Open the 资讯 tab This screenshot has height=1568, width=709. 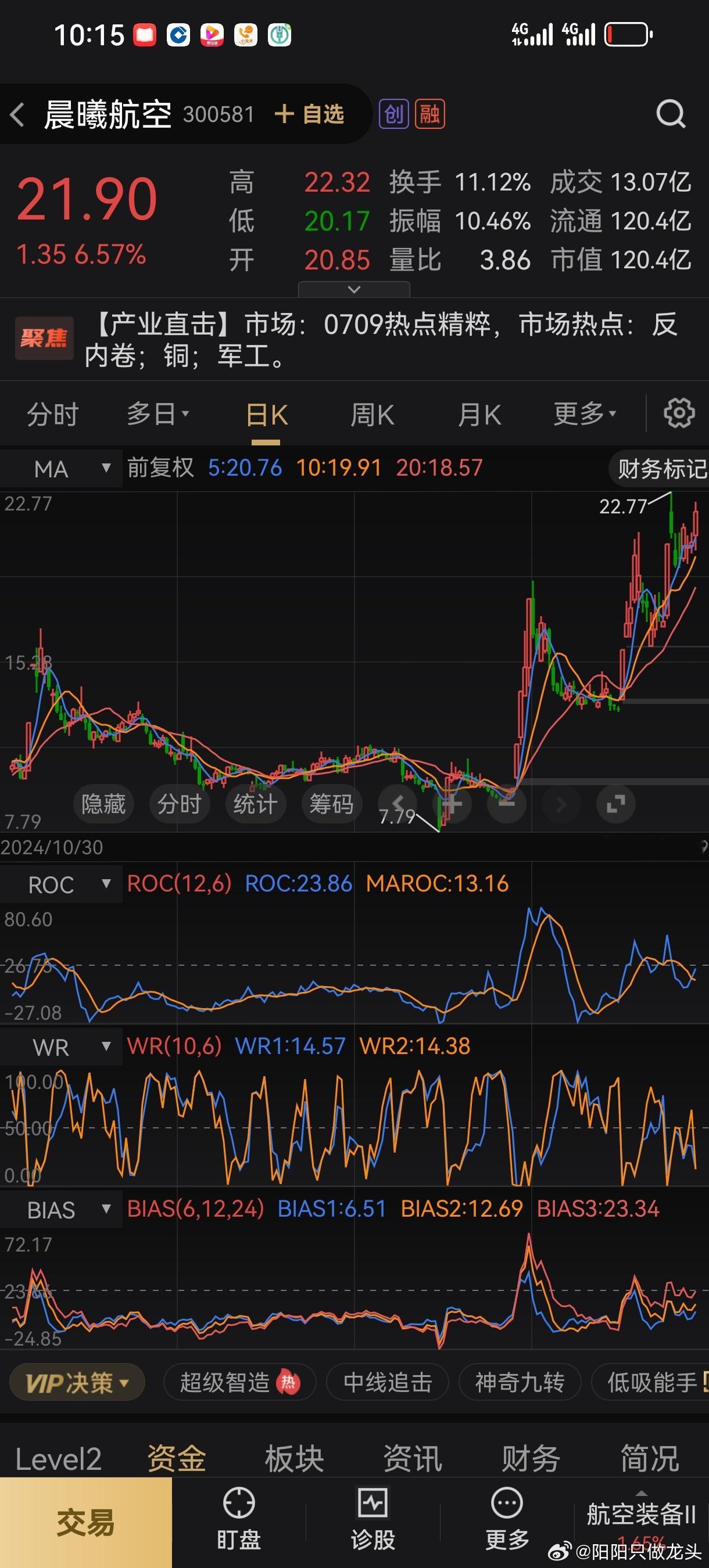413,1459
